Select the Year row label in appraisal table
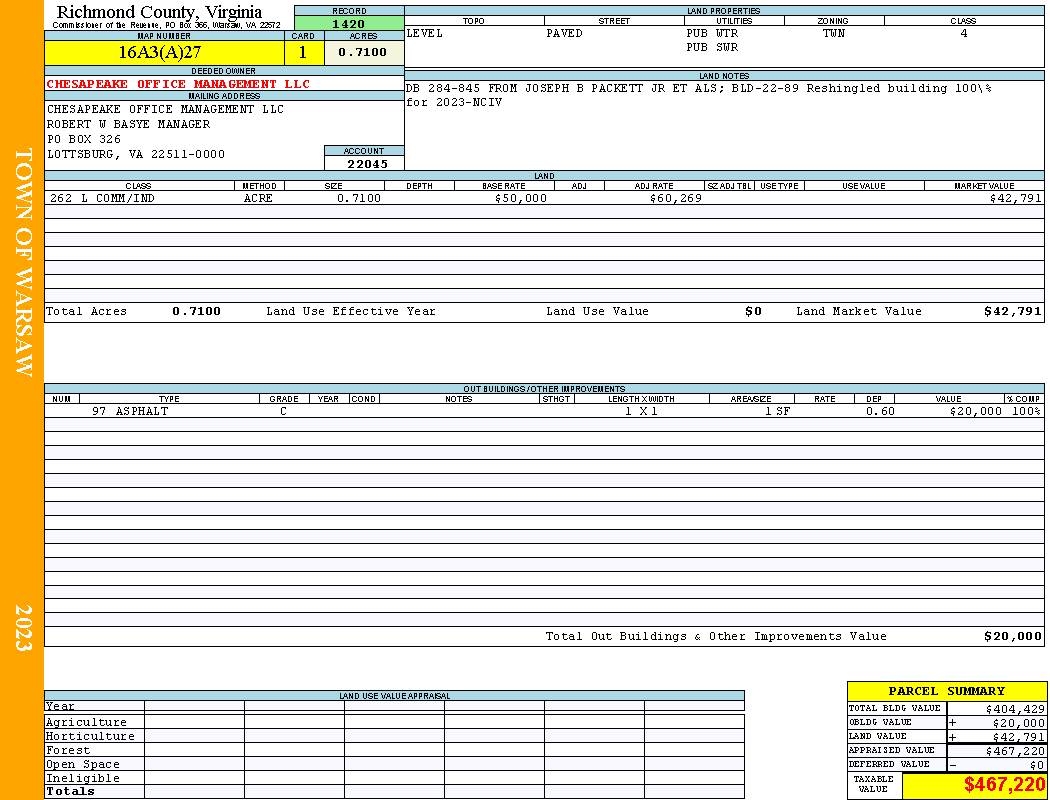 click(60, 706)
